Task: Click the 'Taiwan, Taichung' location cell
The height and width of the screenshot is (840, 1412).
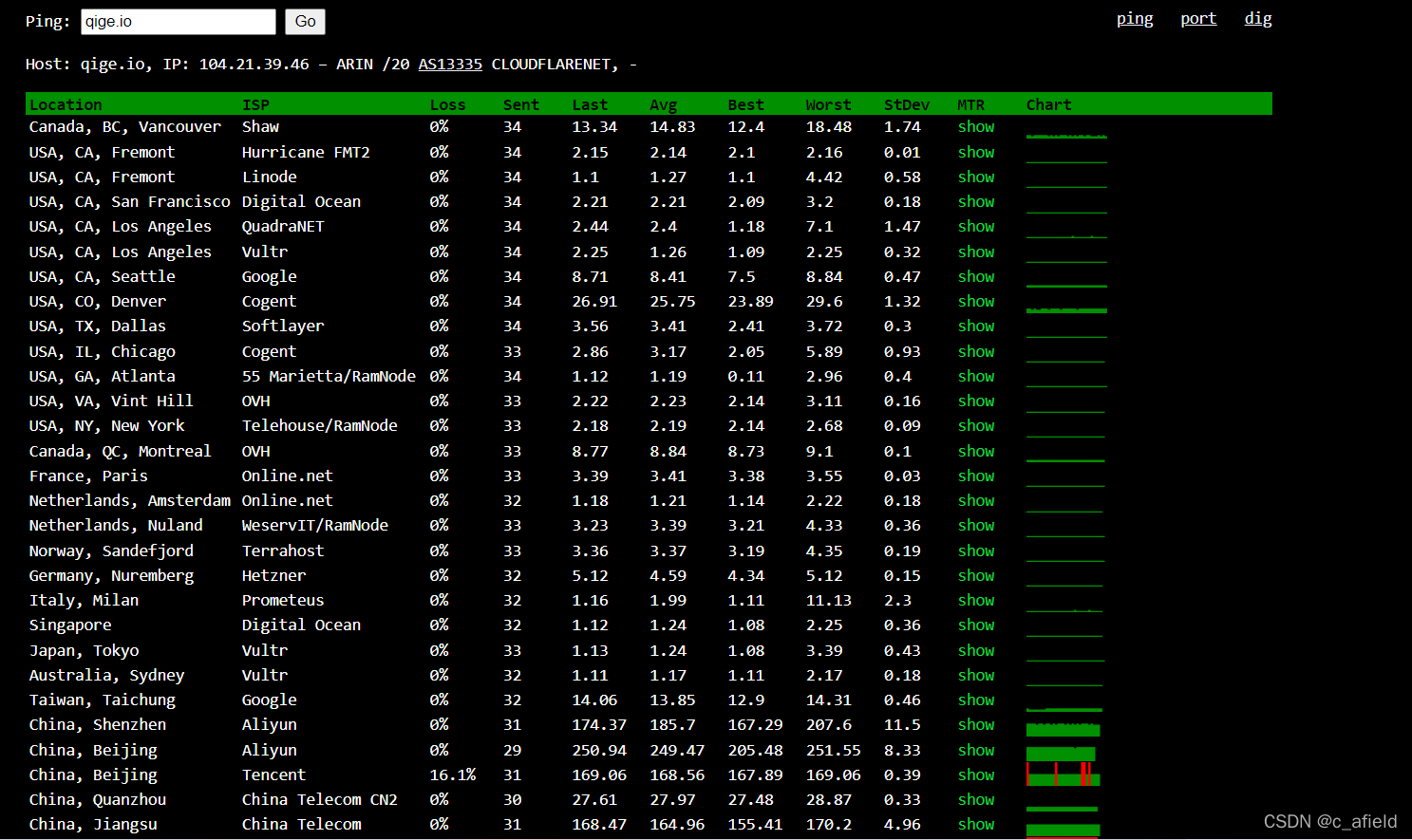Action: 102,700
